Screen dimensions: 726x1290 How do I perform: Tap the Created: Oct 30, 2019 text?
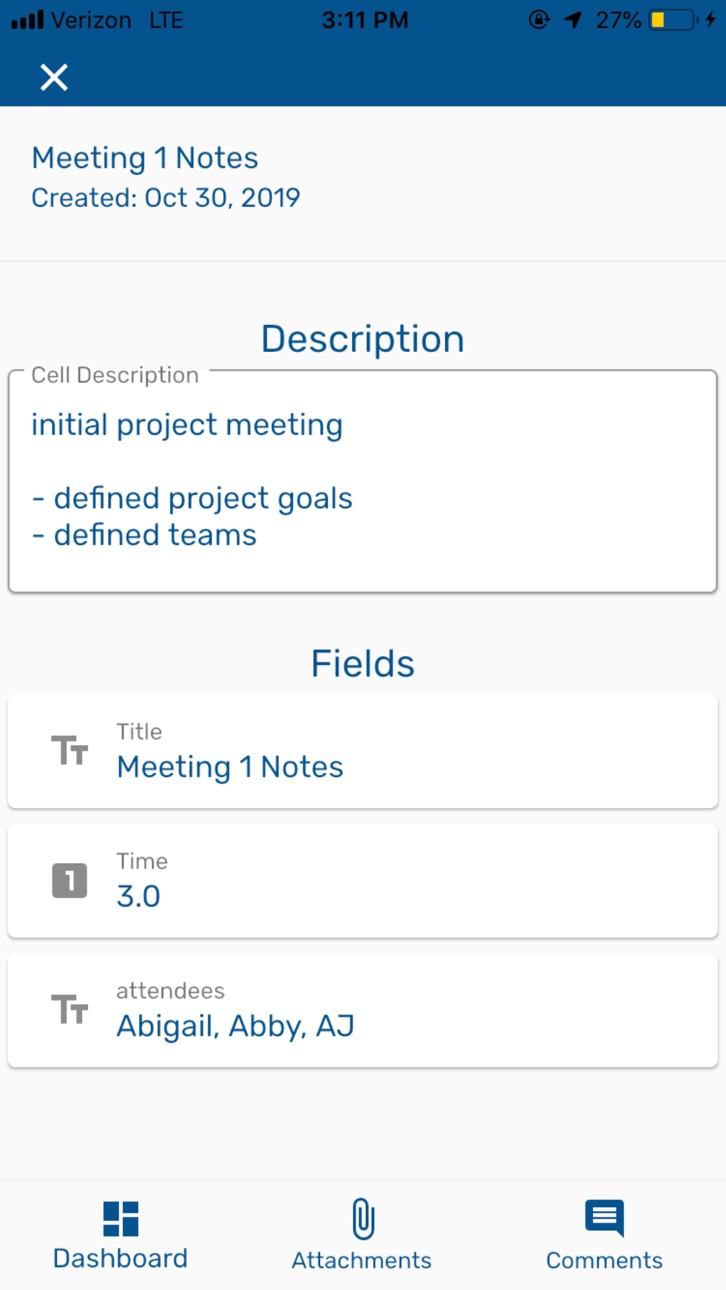(166, 198)
